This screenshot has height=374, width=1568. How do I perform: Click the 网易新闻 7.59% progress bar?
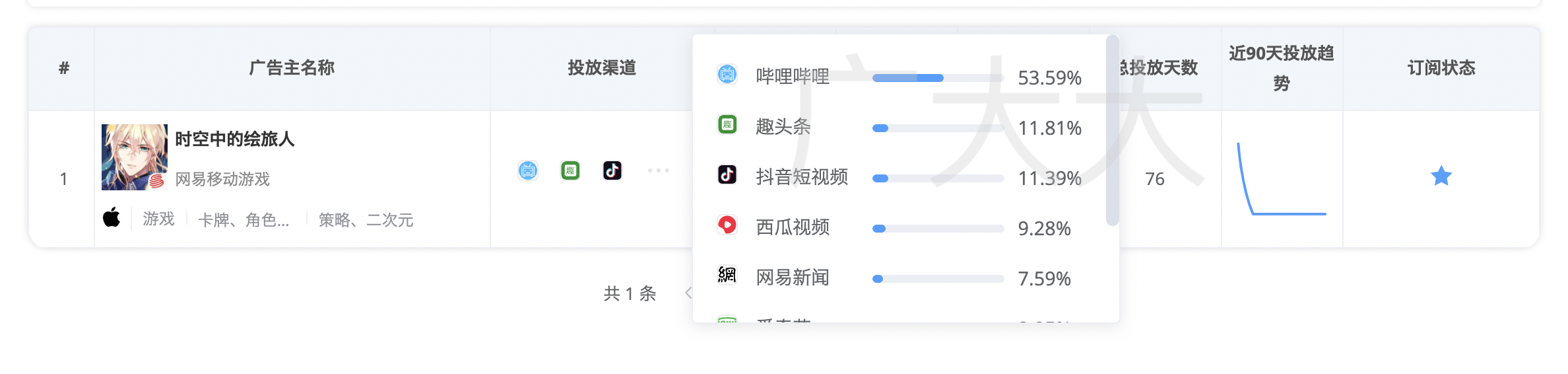tap(938, 279)
